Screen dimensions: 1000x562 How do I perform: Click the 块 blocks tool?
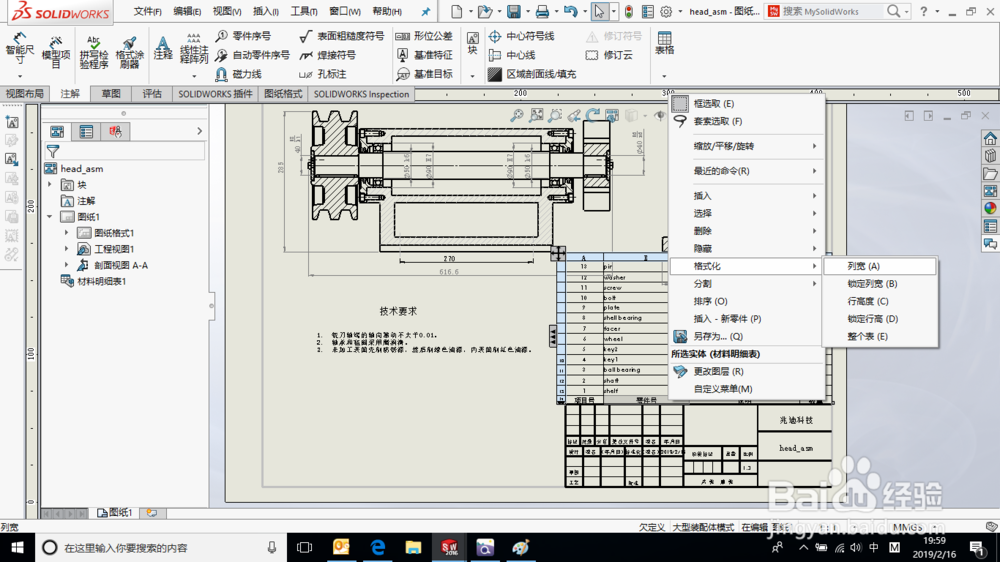[473, 43]
